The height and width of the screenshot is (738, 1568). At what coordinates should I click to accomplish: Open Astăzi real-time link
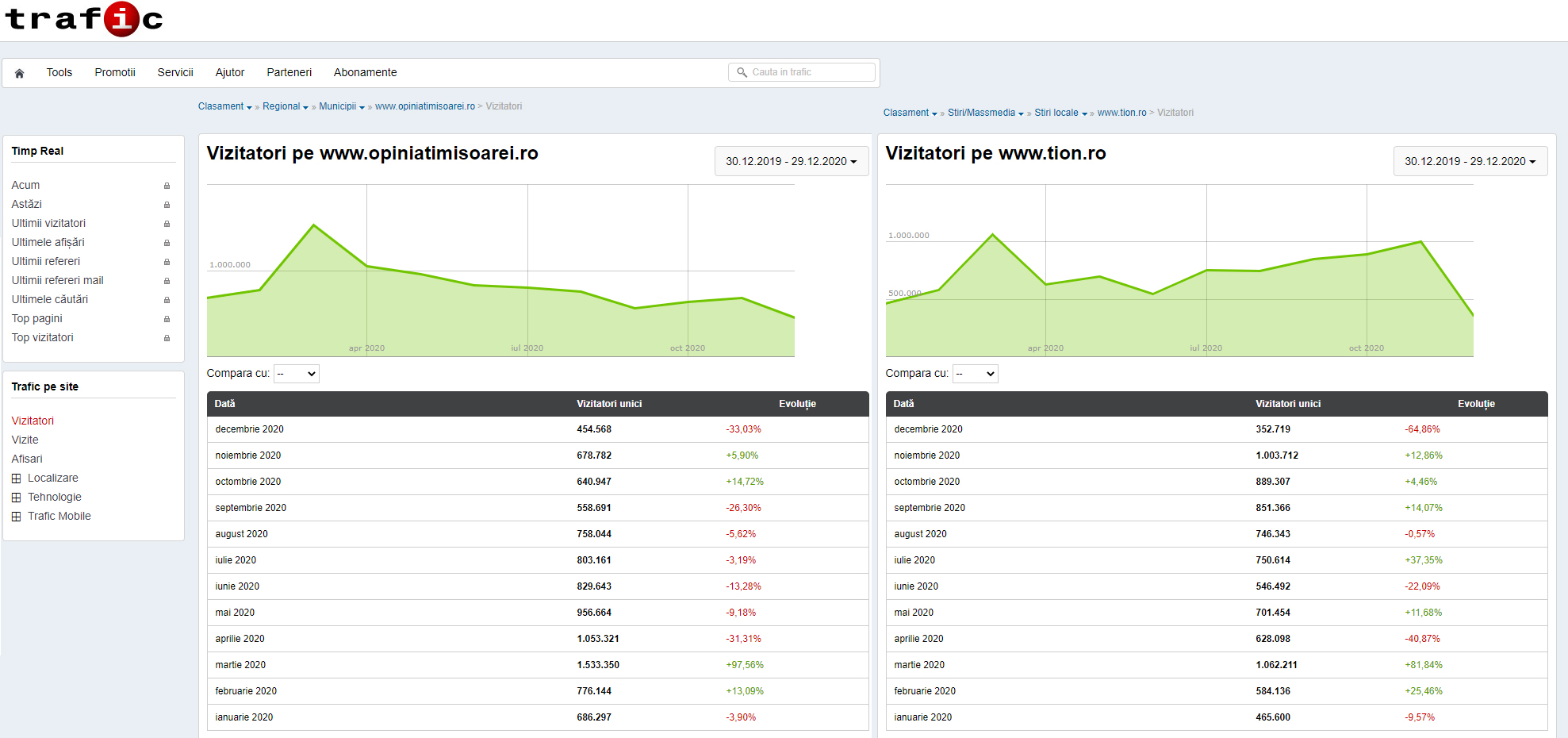click(x=26, y=204)
